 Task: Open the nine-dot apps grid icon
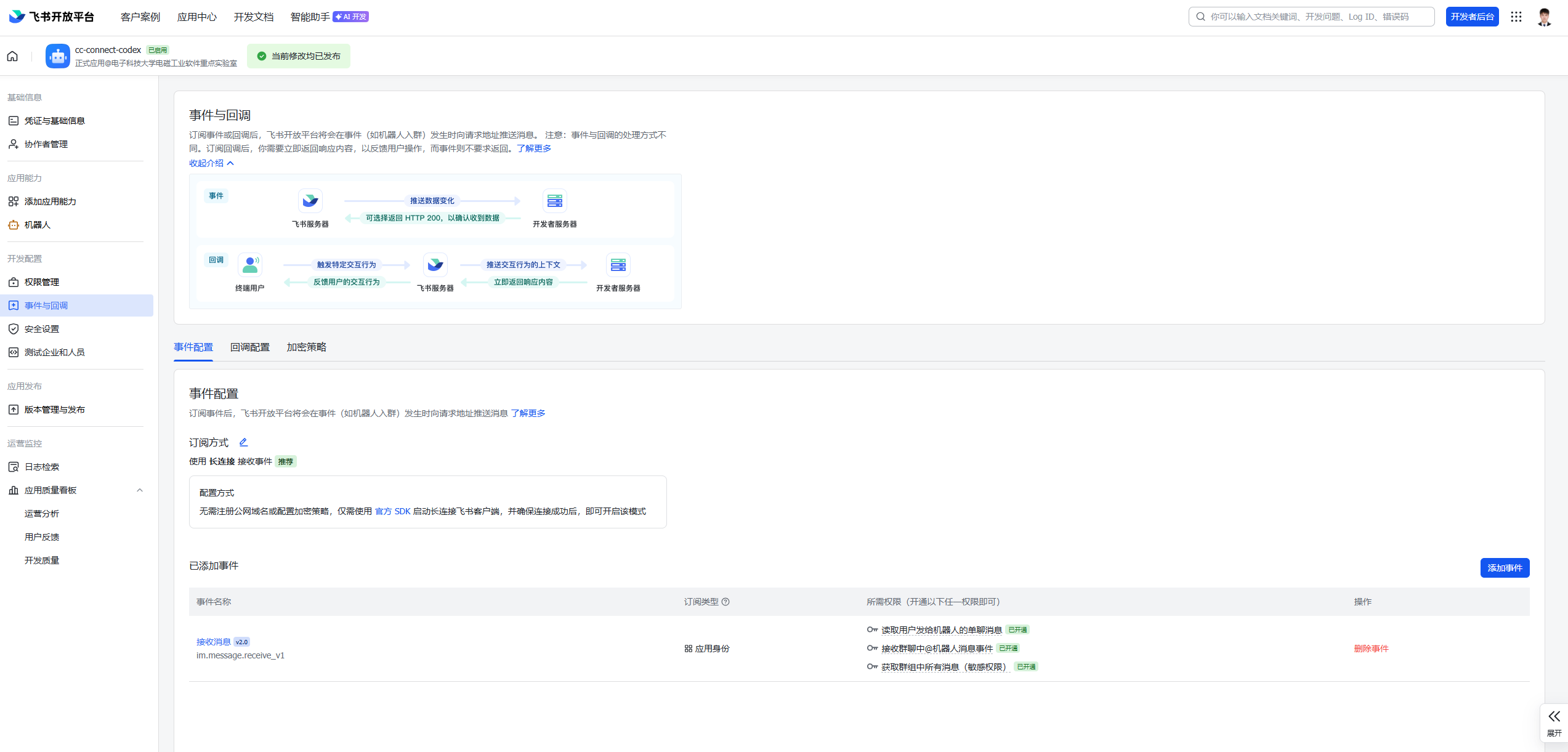pos(1516,17)
